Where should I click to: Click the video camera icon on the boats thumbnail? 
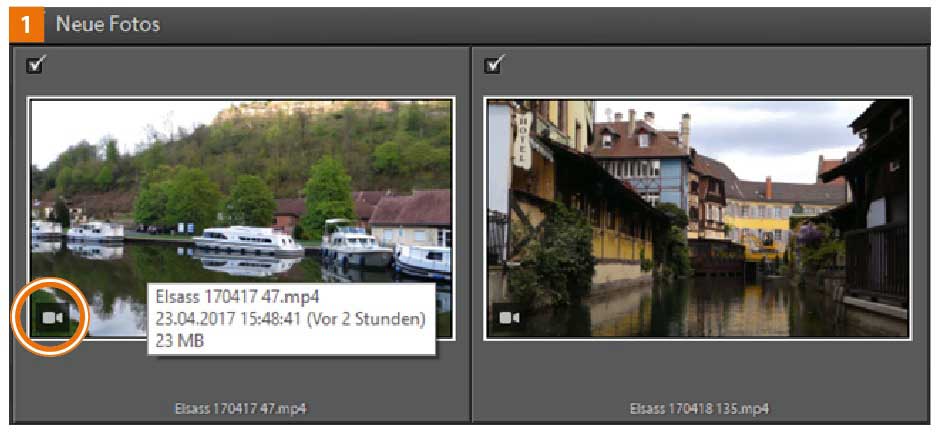tap(53, 318)
